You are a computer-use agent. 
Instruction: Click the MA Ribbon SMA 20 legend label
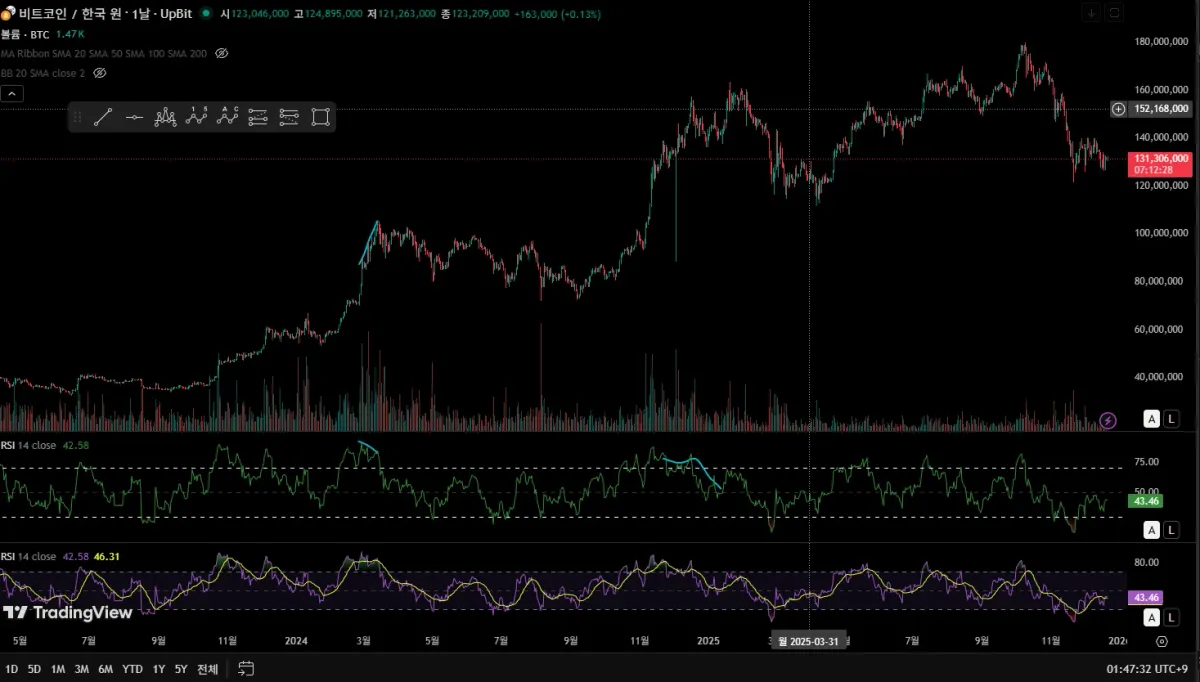(x=105, y=53)
